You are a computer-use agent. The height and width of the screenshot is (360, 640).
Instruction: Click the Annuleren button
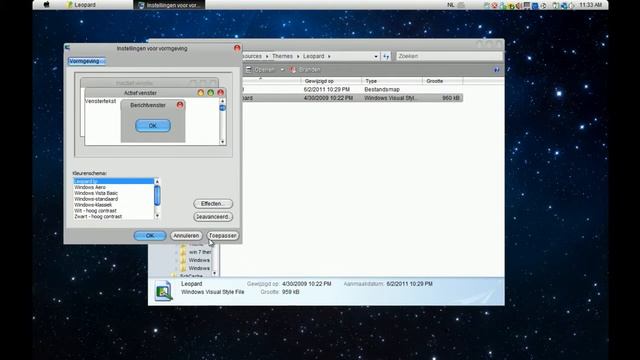(x=186, y=236)
